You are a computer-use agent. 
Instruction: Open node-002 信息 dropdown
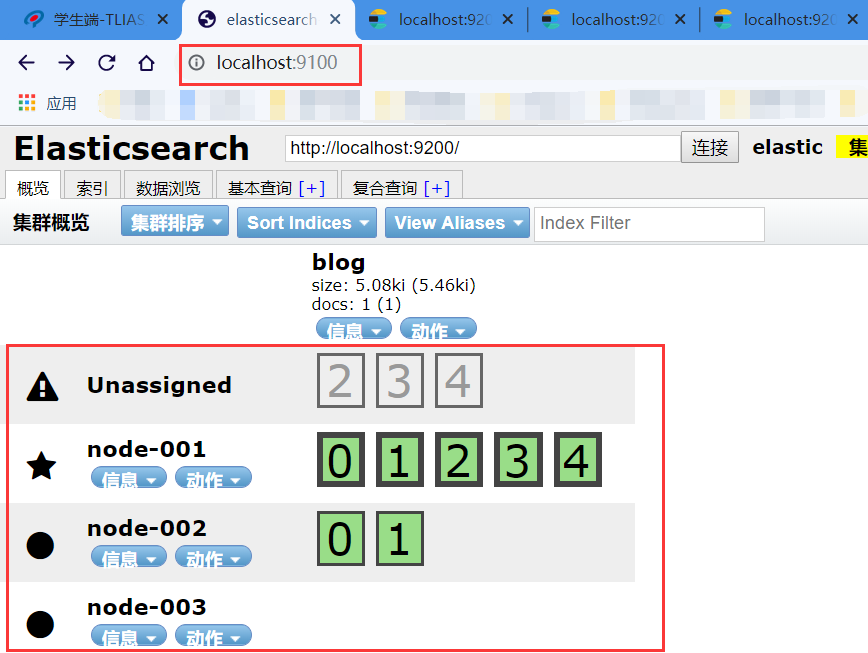[x=128, y=557]
